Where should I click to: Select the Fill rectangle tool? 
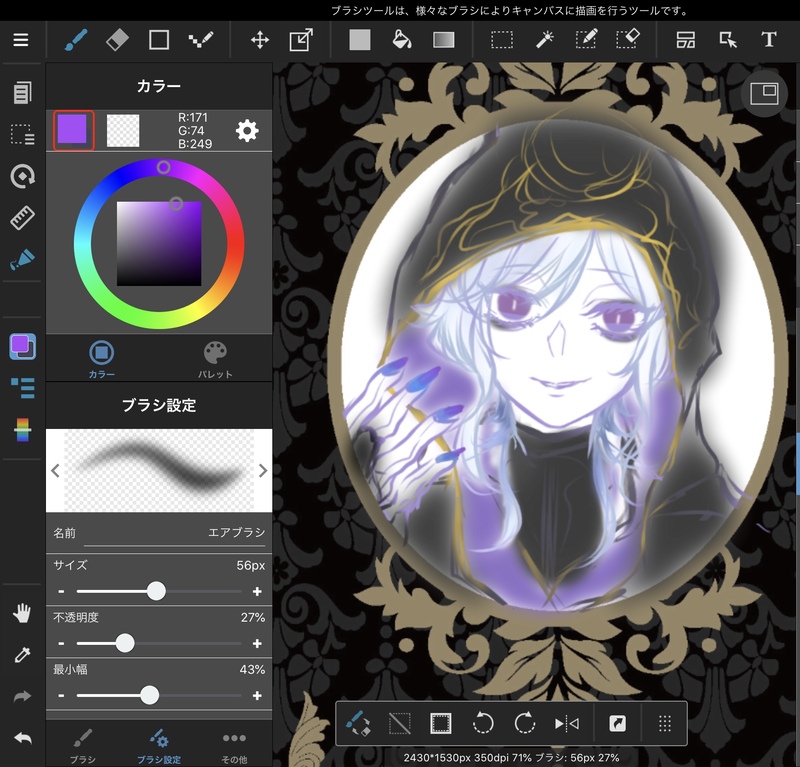360,40
